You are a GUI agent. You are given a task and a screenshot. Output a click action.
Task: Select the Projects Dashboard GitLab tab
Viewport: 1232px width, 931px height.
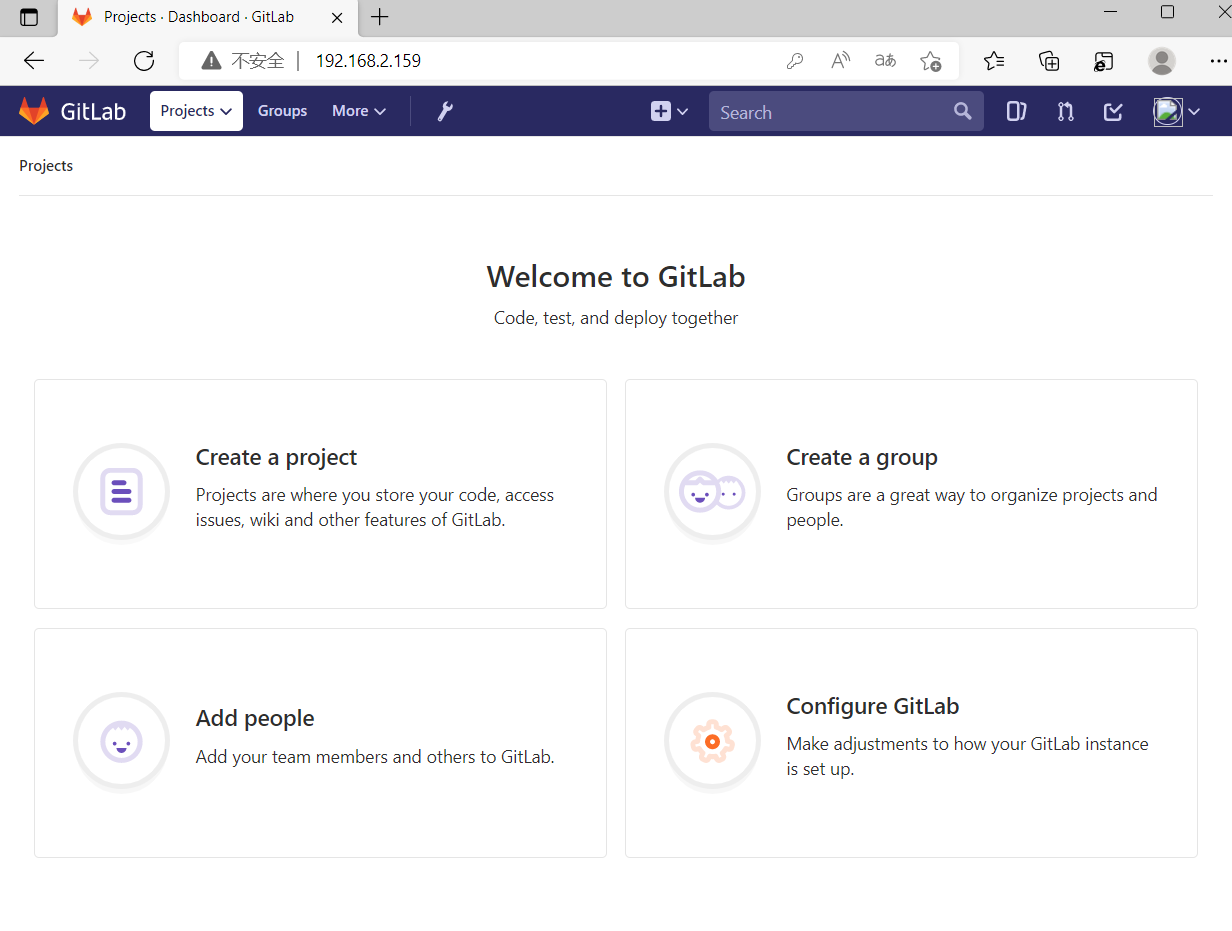point(207,17)
